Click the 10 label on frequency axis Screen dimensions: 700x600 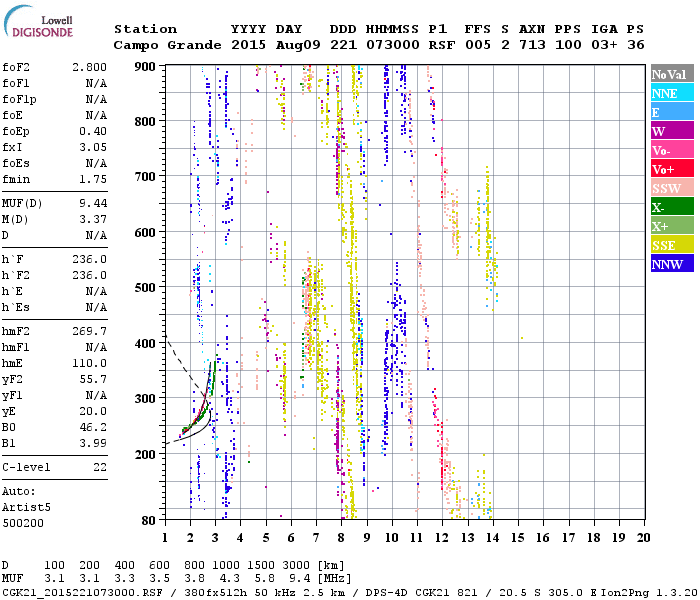coord(392,538)
